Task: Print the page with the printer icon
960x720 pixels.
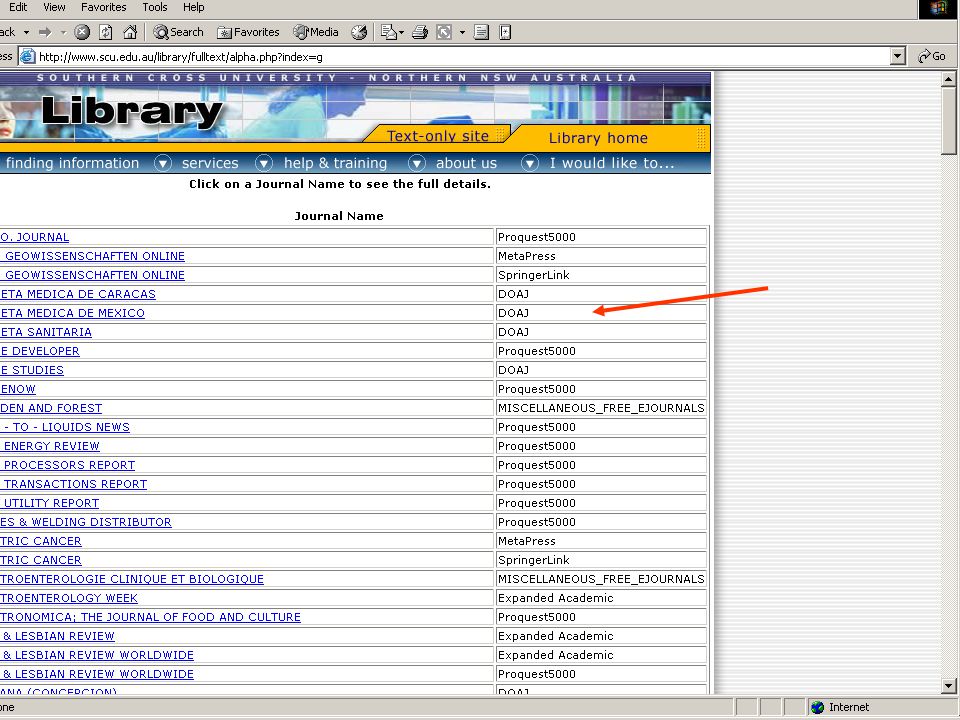Action: 420,32
